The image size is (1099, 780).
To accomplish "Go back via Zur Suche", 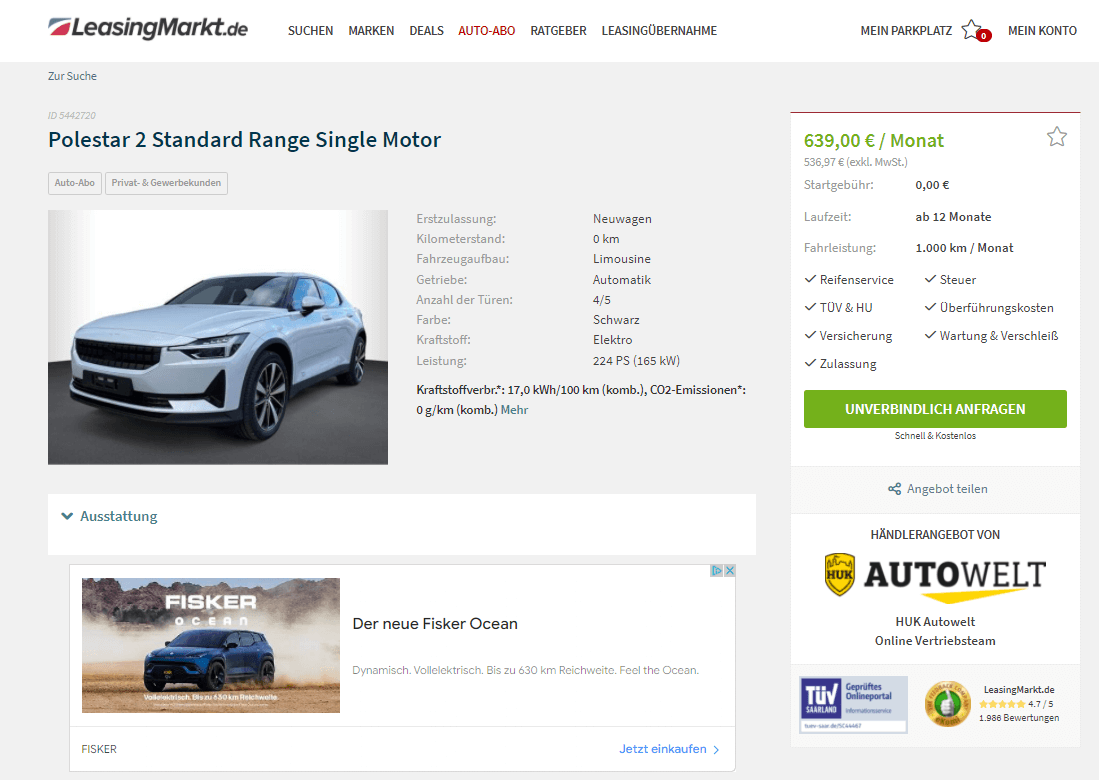I will [x=72, y=76].
